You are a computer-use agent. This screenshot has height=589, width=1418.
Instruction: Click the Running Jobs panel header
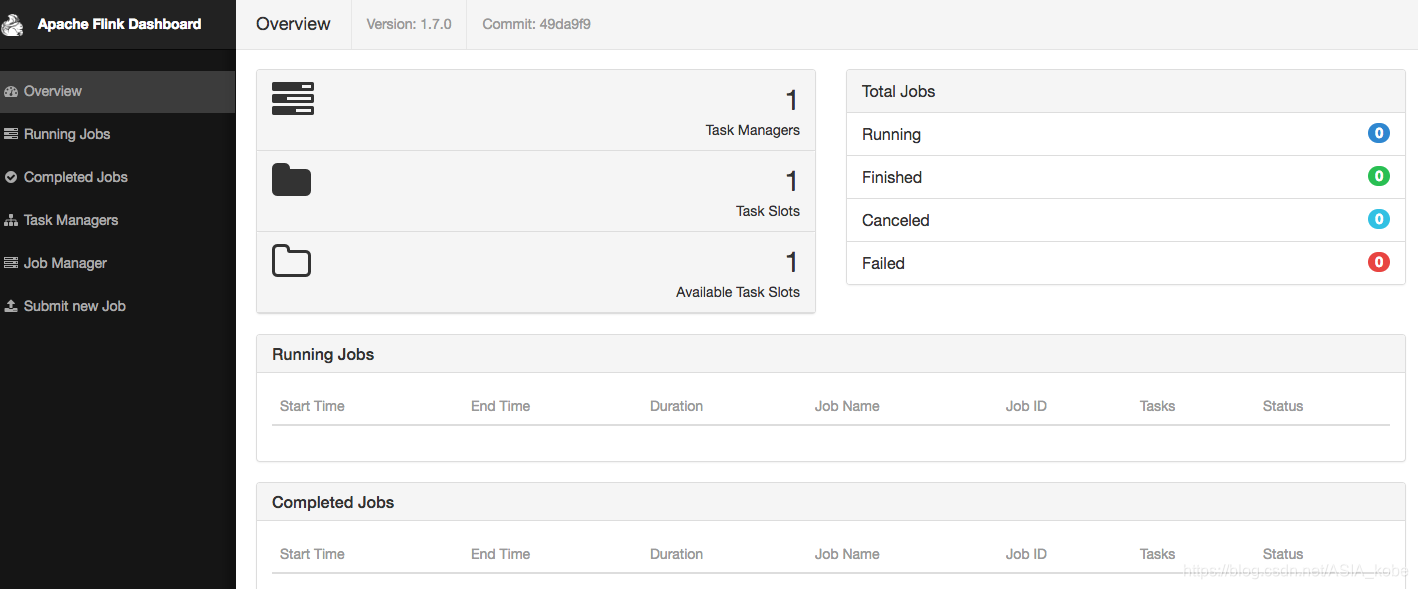pyautogui.click(x=831, y=354)
